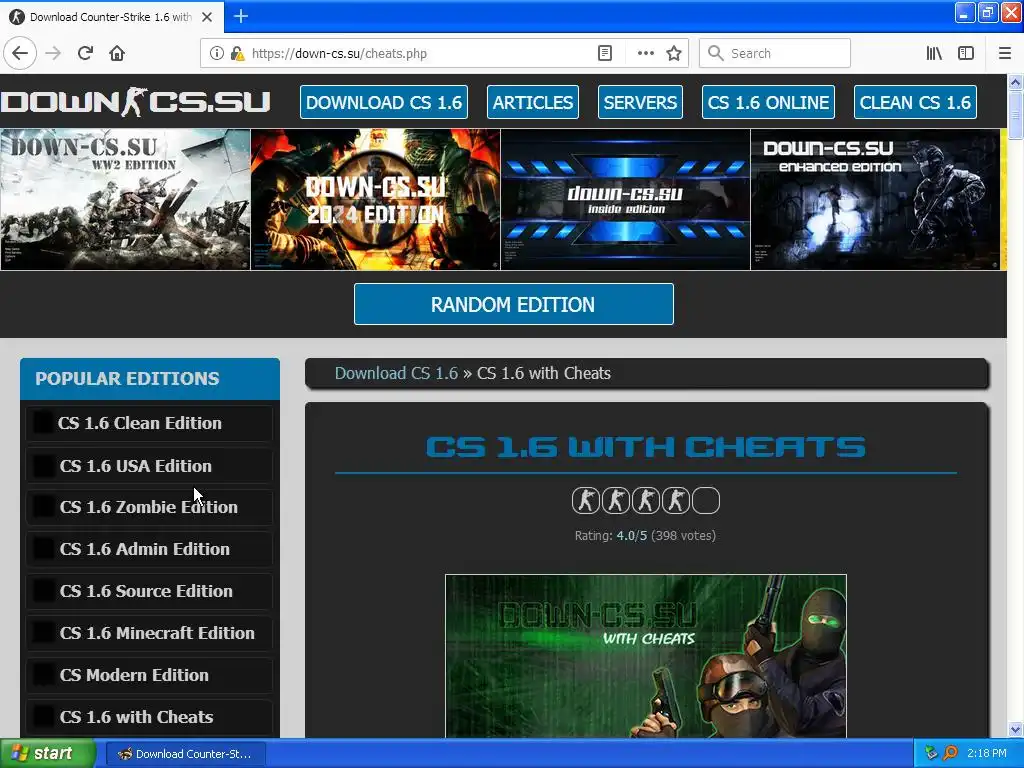
Task: Click the vertical scrollbar thumb
Action: click(1015, 115)
